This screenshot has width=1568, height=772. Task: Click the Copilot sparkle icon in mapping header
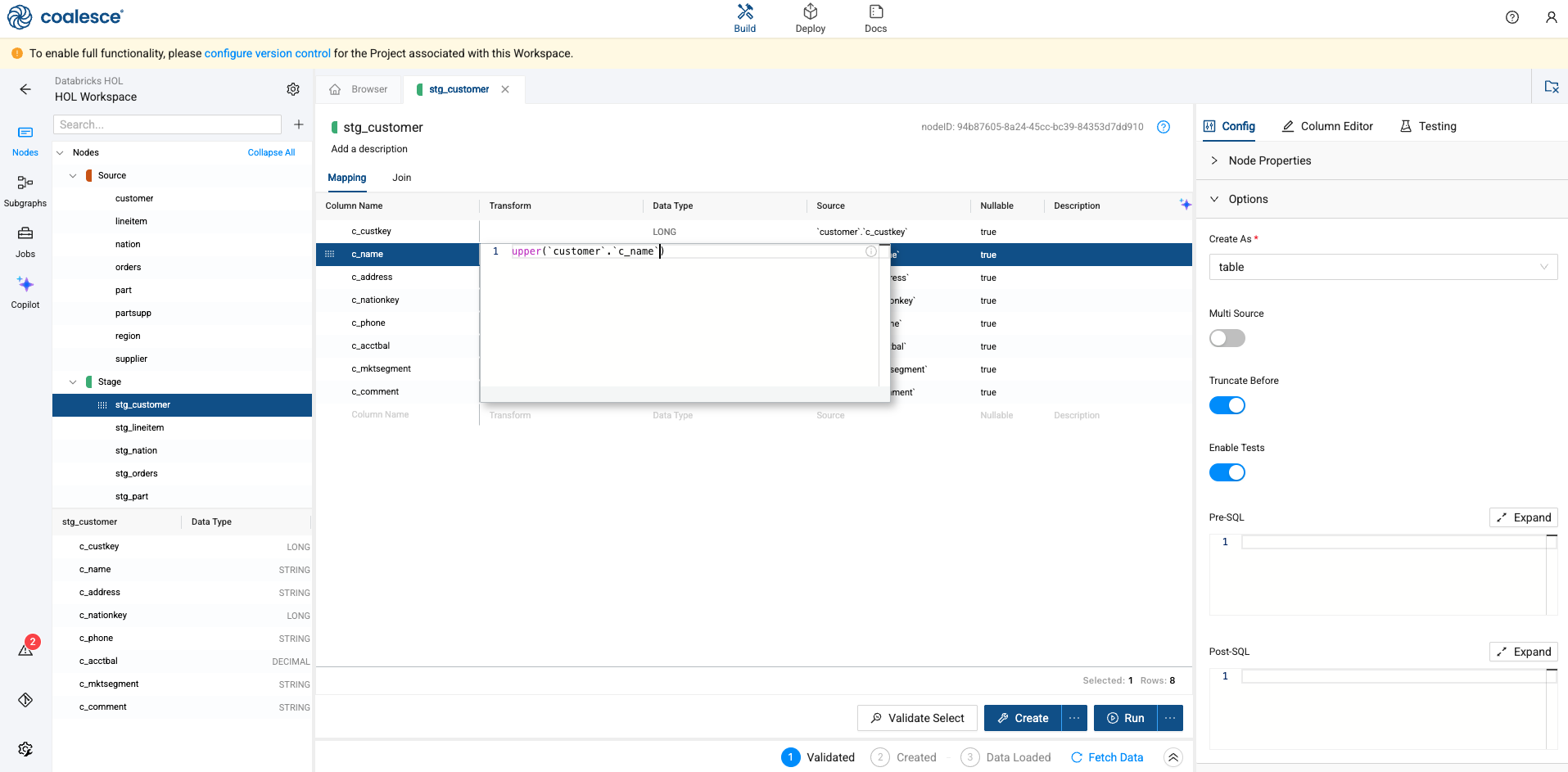click(1185, 204)
